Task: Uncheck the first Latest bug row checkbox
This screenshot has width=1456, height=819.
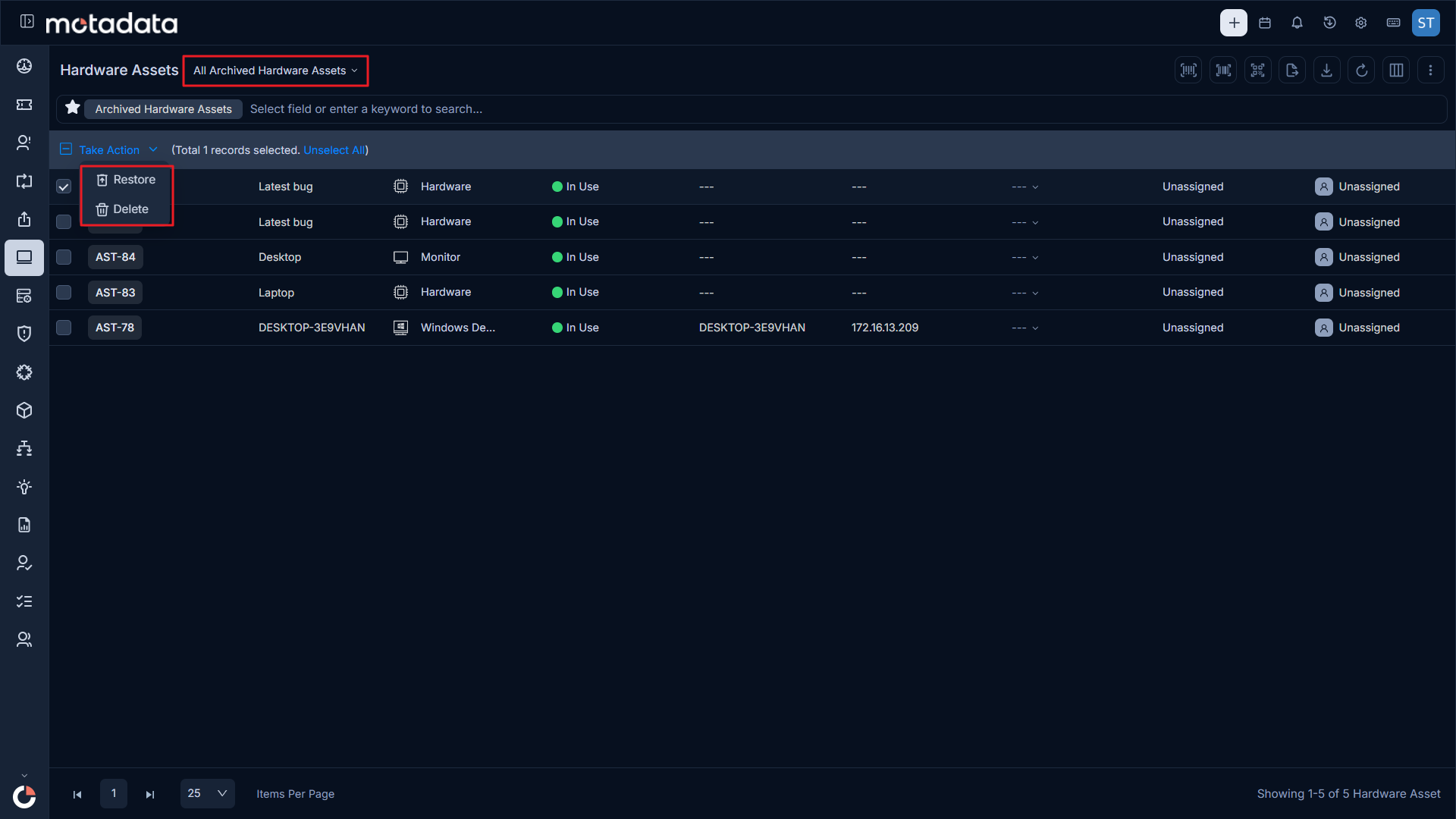Action: tap(64, 187)
